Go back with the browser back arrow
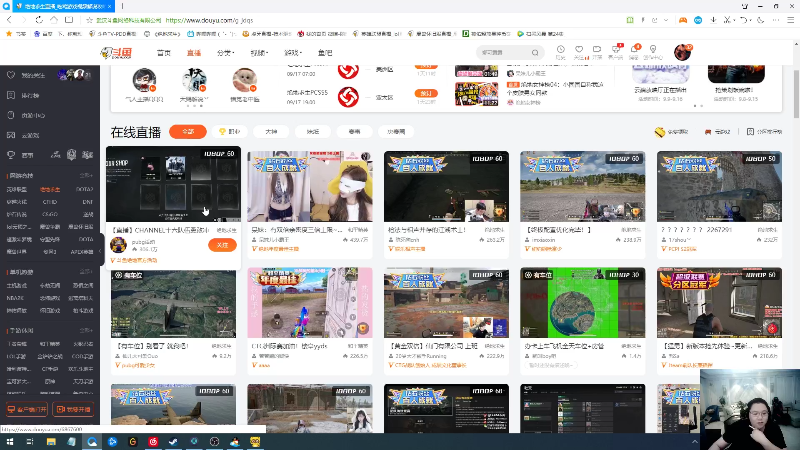This screenshot has width=800, height=450. [x=9, y=20]
